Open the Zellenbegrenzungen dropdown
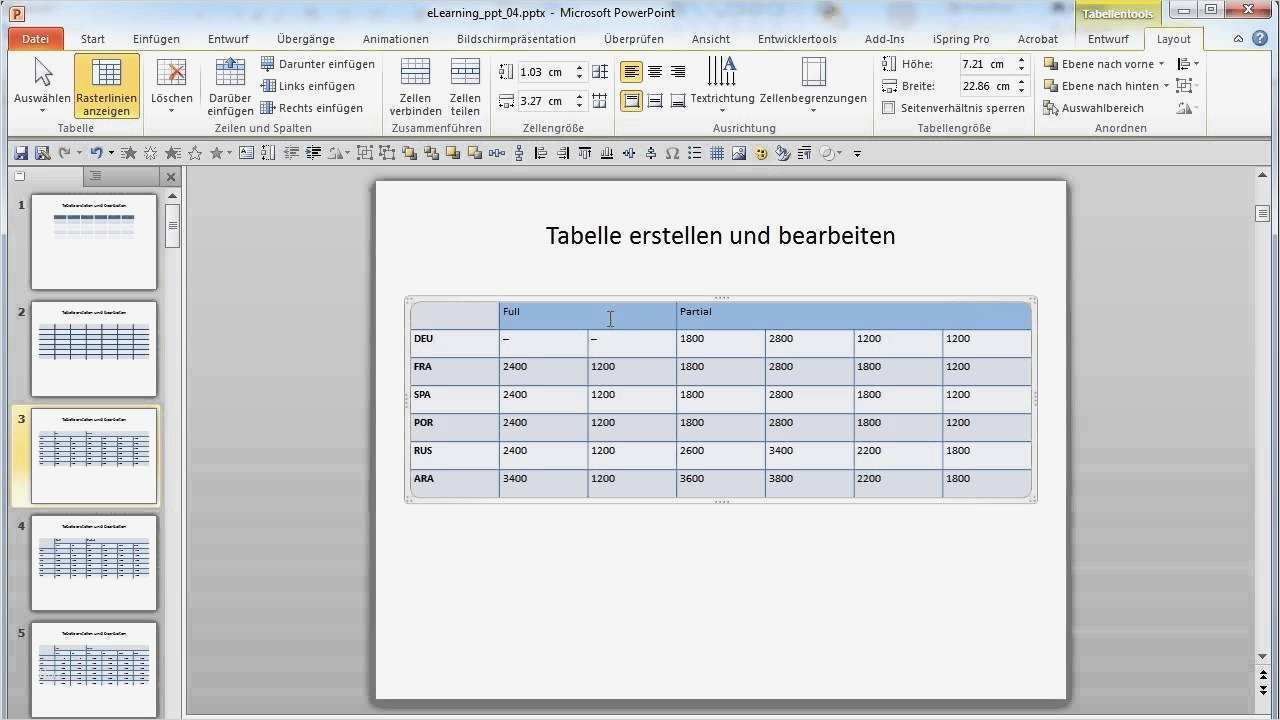Screen dimensions: 1280x720 (x=813, y=86)
